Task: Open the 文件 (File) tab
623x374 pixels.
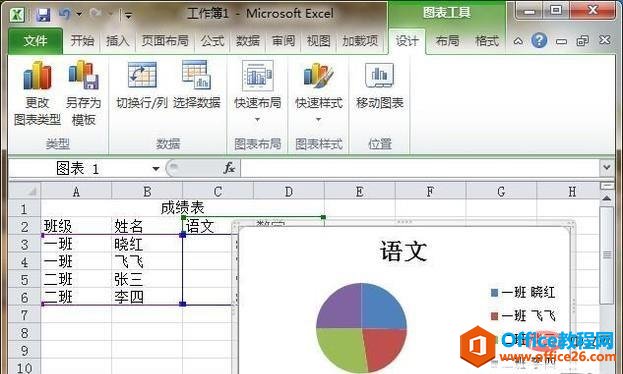Action: point(35,41)
